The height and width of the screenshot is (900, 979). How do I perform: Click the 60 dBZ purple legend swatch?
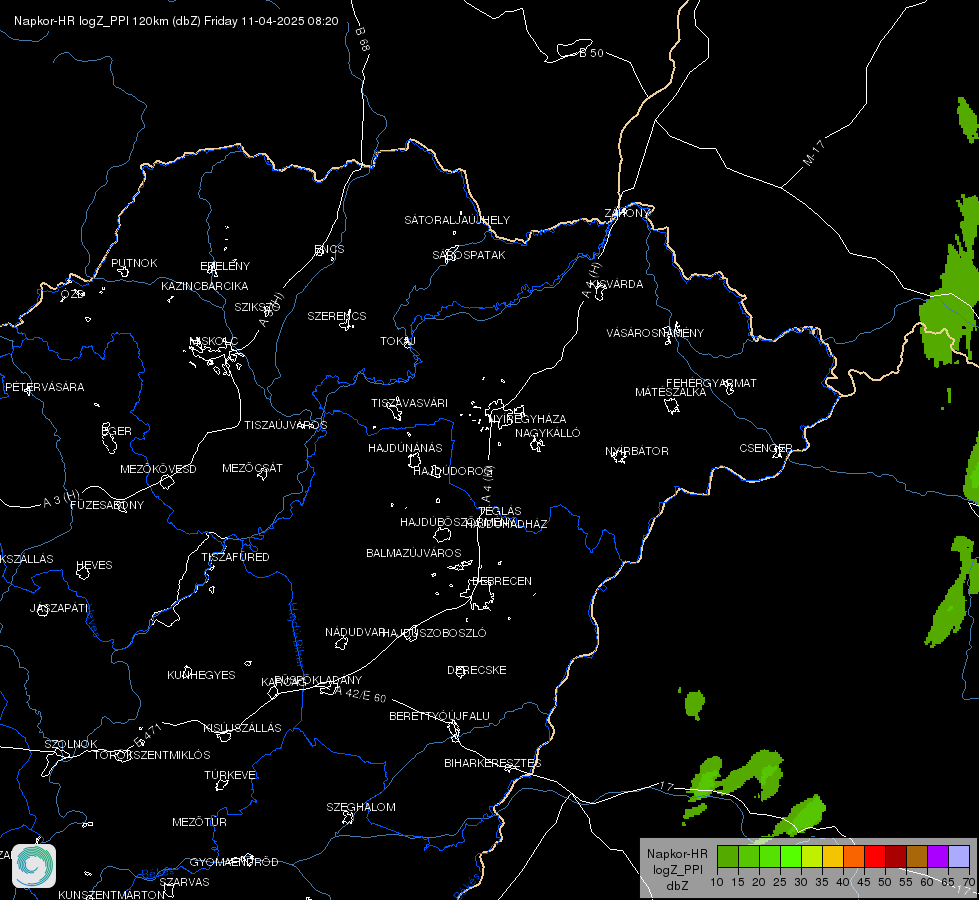click(938, 857)
